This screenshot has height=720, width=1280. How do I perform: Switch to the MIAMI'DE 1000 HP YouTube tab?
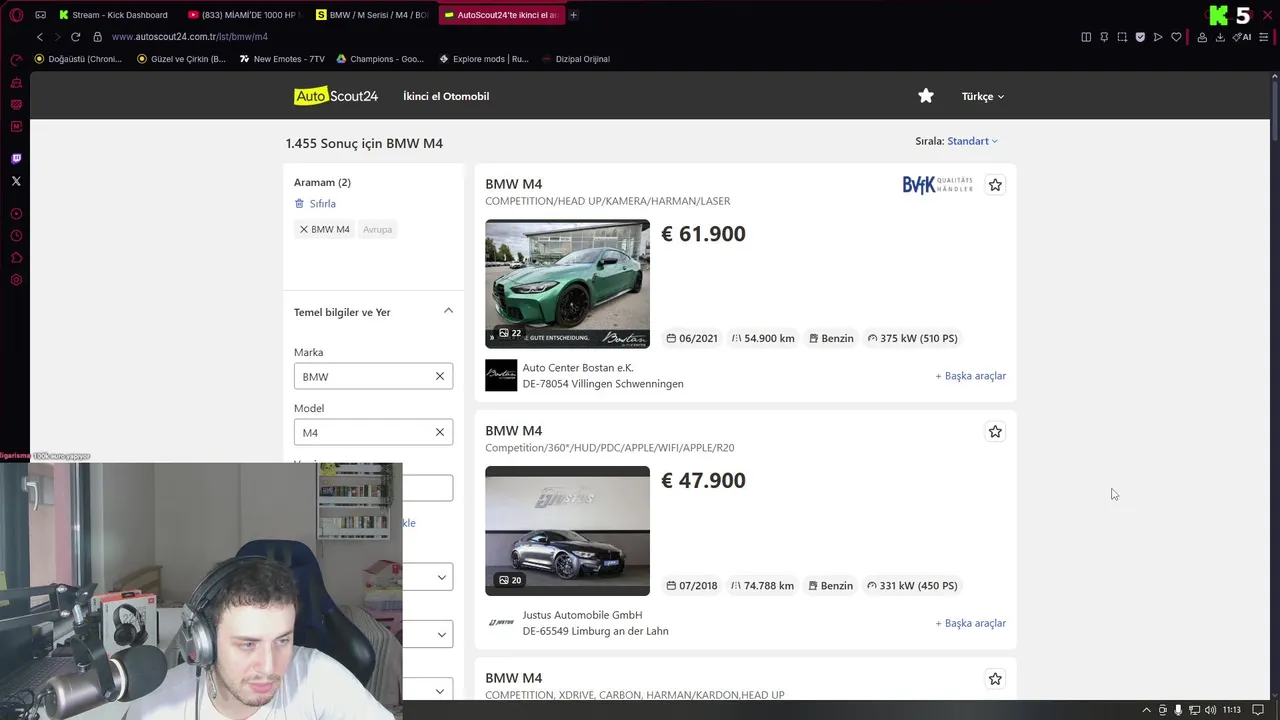(243, 15)
